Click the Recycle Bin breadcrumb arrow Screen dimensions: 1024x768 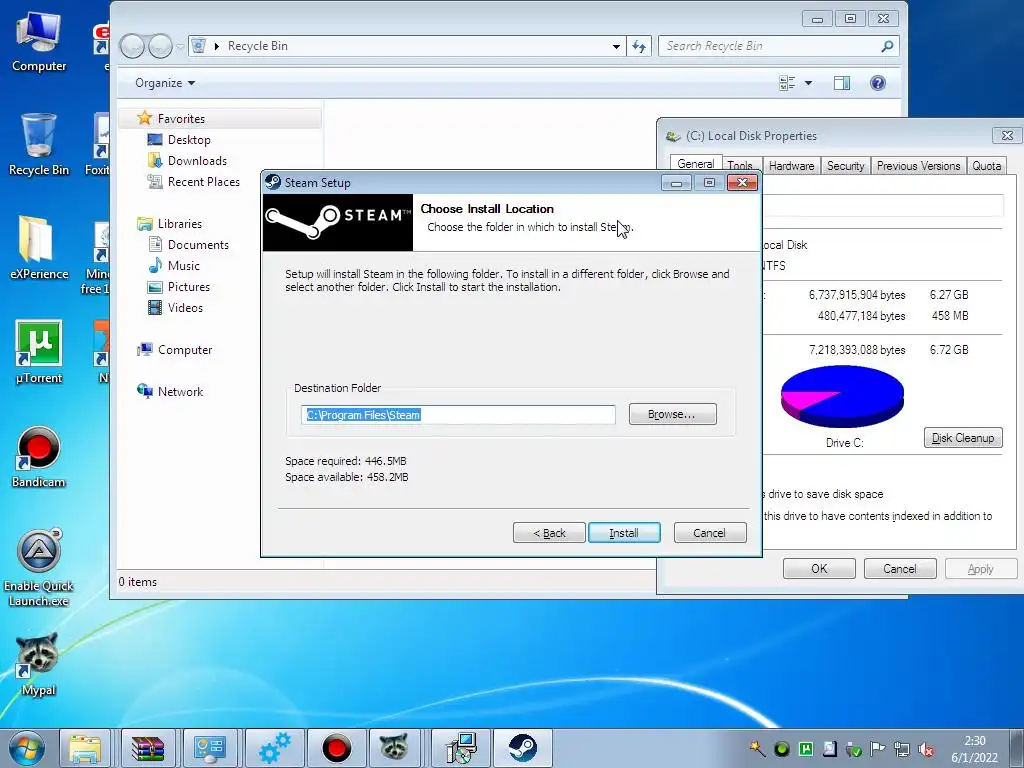point(217,46)
